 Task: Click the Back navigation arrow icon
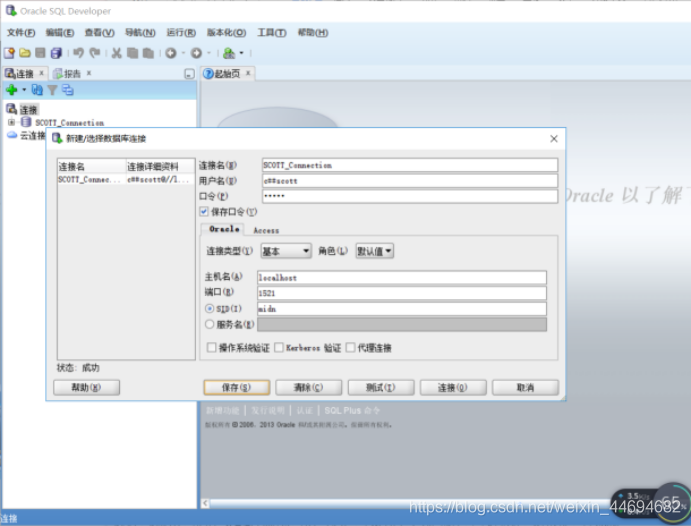click(x=171, y=53)
